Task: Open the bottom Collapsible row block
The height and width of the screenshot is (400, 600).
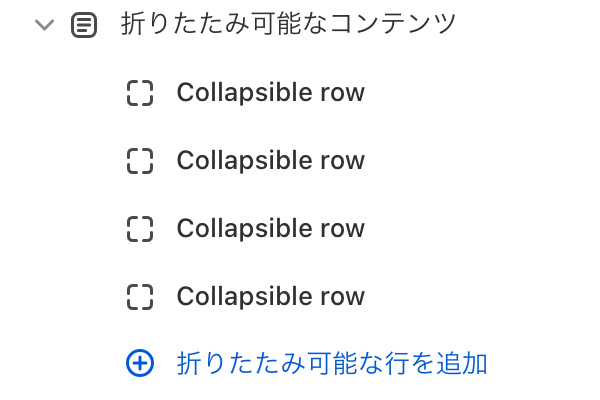Action: (270, 297)
